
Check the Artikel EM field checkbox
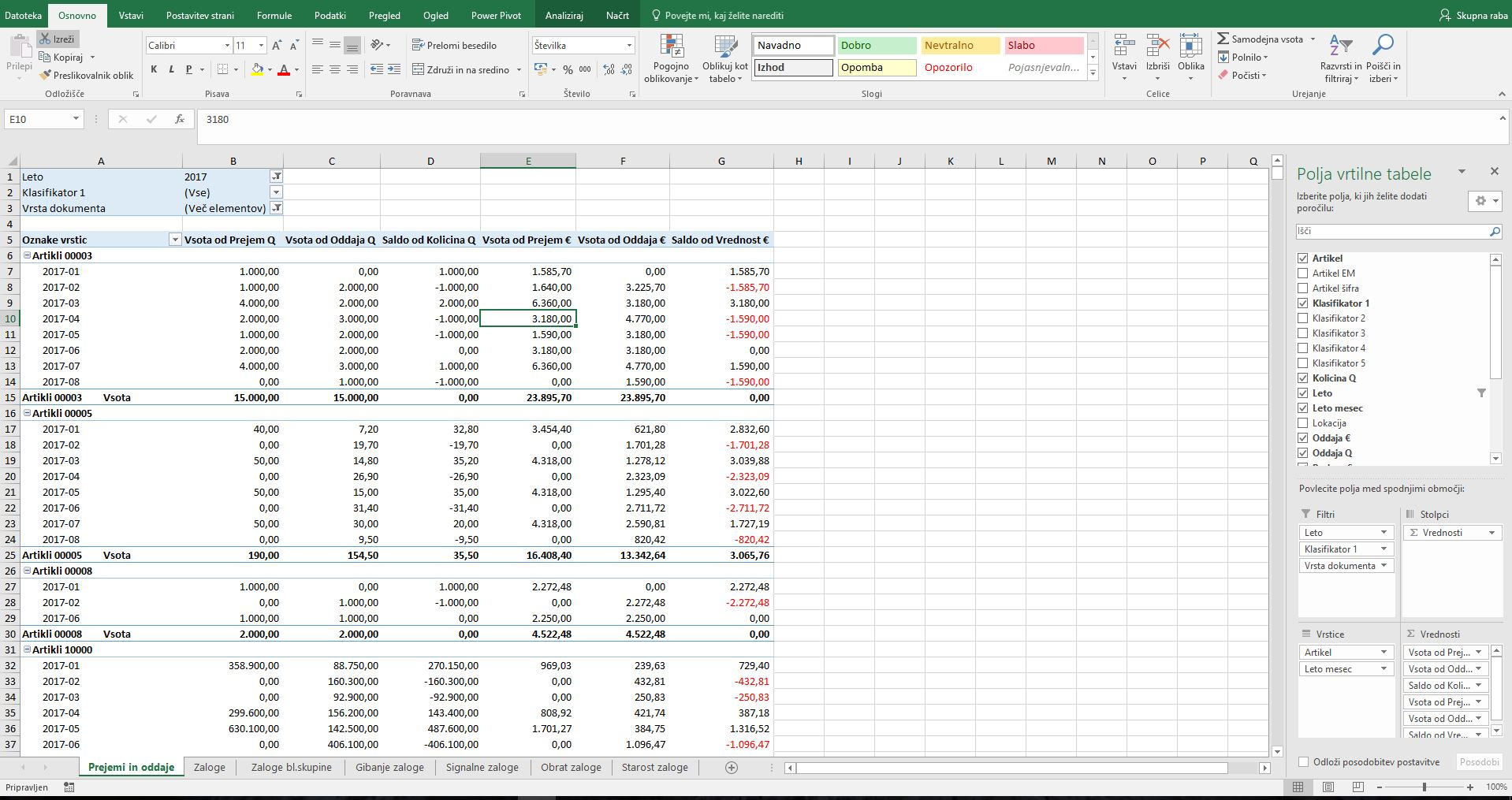click(x=1302, y=273)
